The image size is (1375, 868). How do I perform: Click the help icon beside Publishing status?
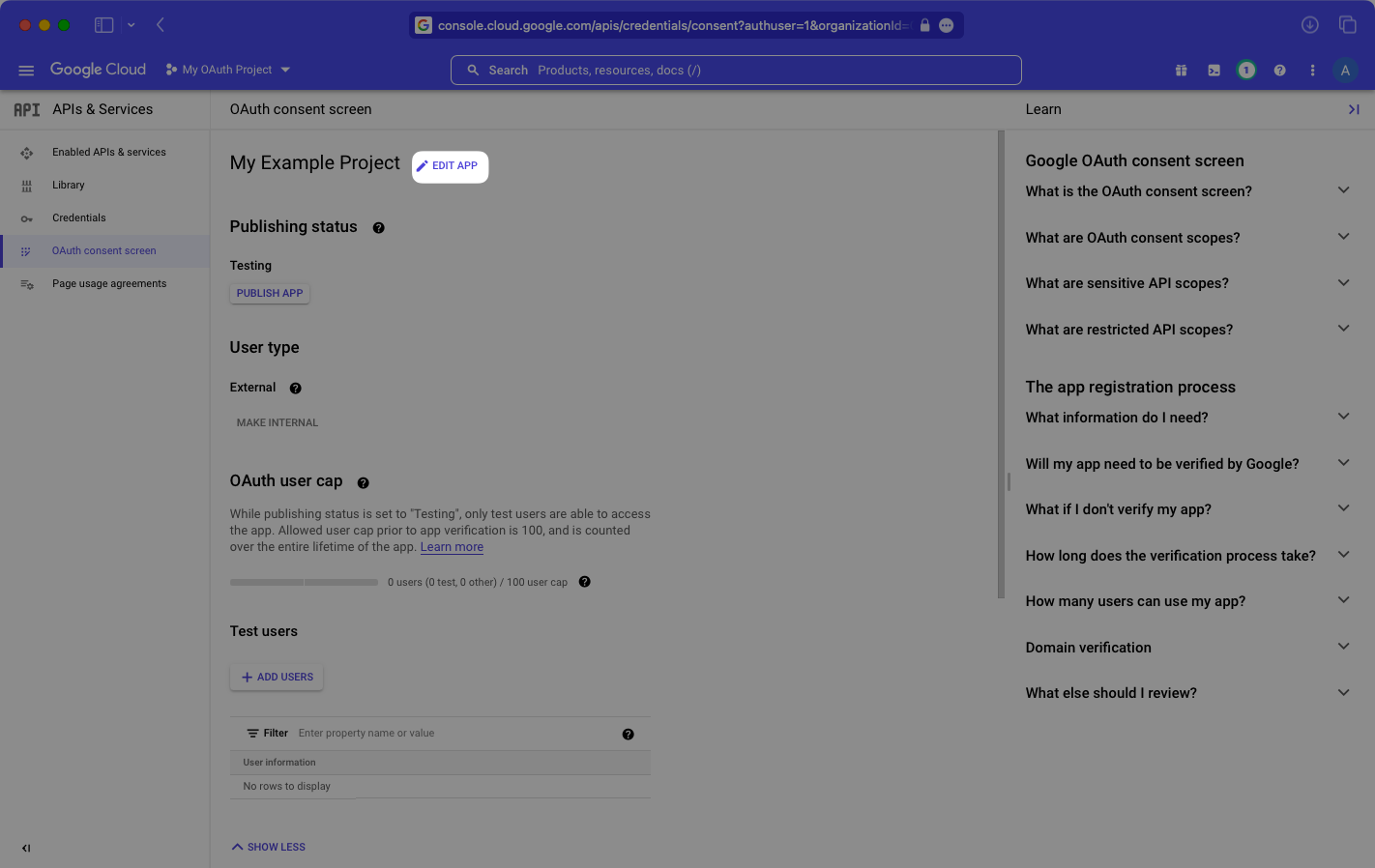click(x=378, y=227)
